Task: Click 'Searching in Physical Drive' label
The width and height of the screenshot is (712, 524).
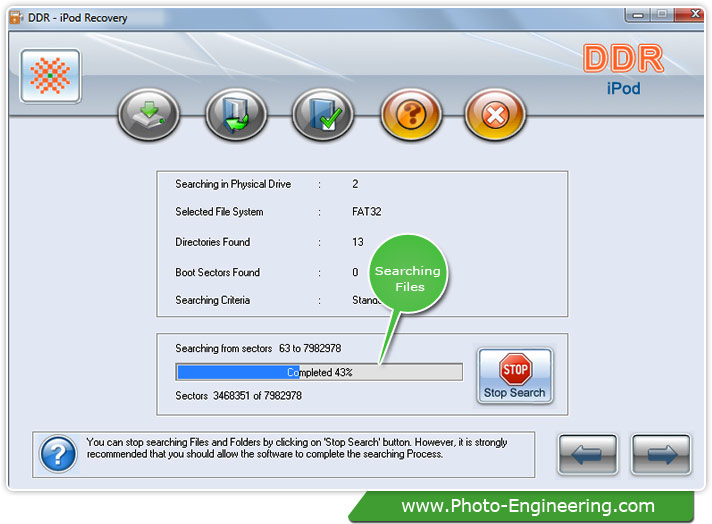Action: point(233,184)
